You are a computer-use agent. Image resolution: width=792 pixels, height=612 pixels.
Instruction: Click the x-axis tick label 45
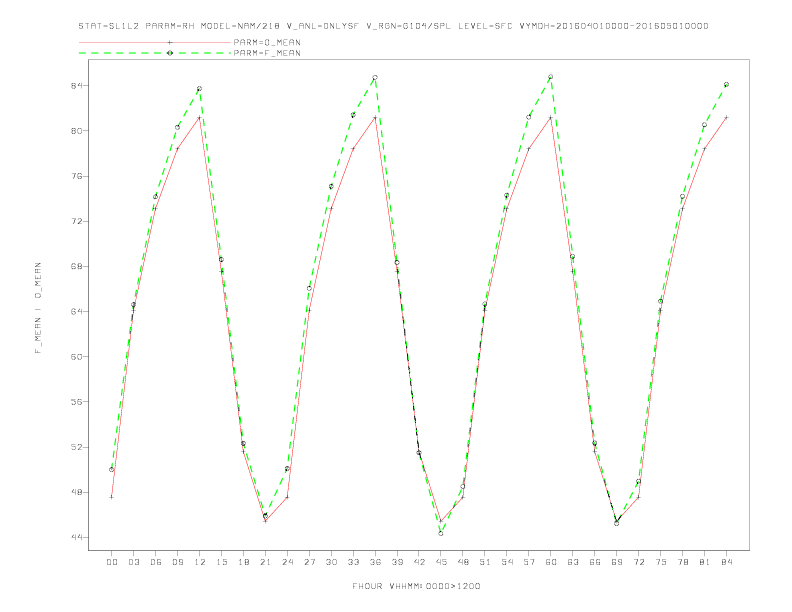pos(441,562)
